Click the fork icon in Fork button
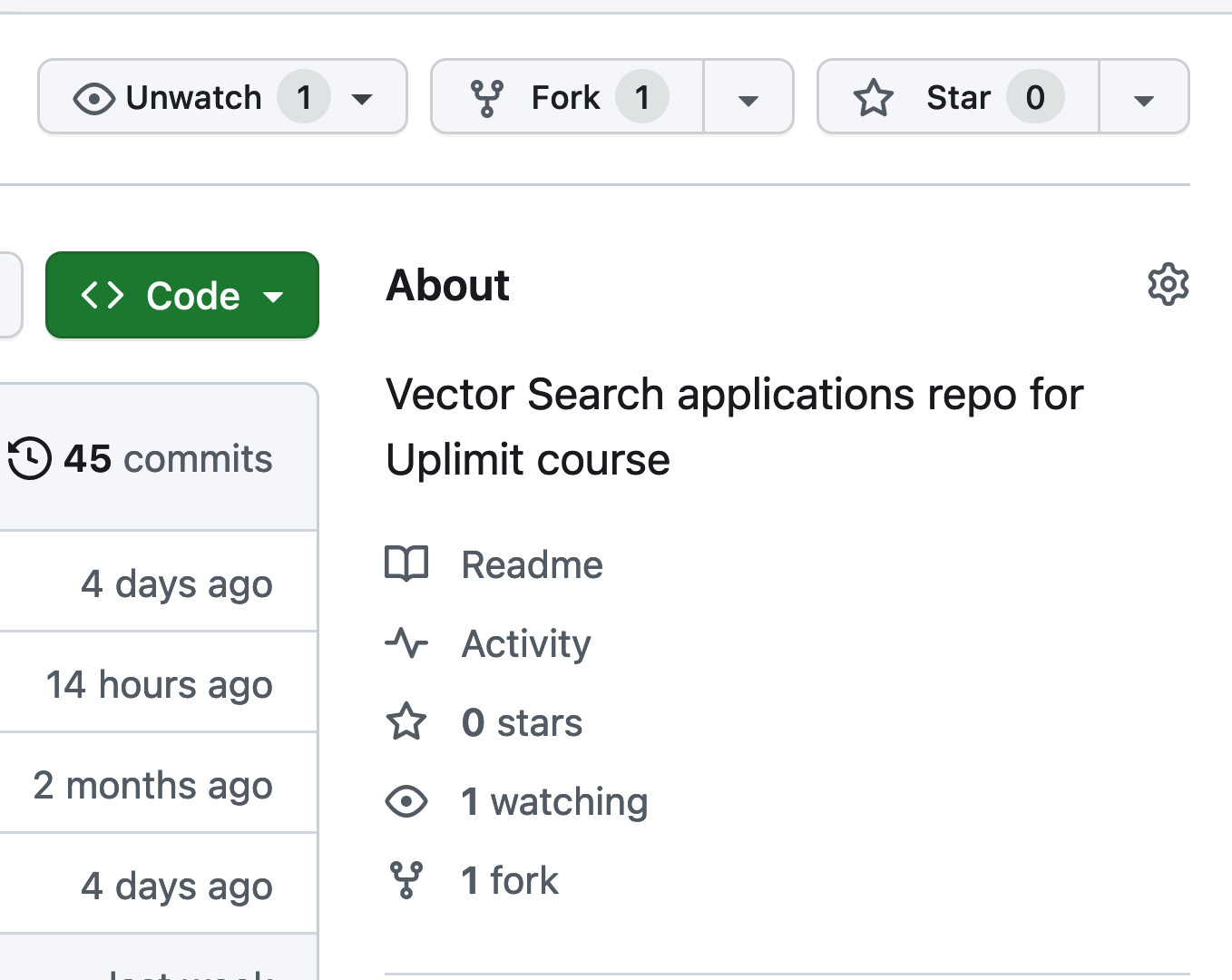This screenshot has height=980, width=1232. point(487,98)
